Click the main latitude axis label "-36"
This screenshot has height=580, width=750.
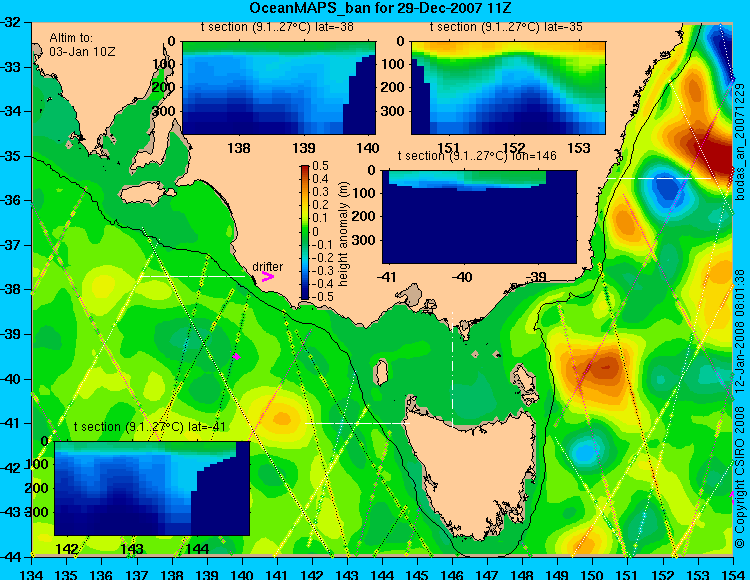click(x=12, y=200)
